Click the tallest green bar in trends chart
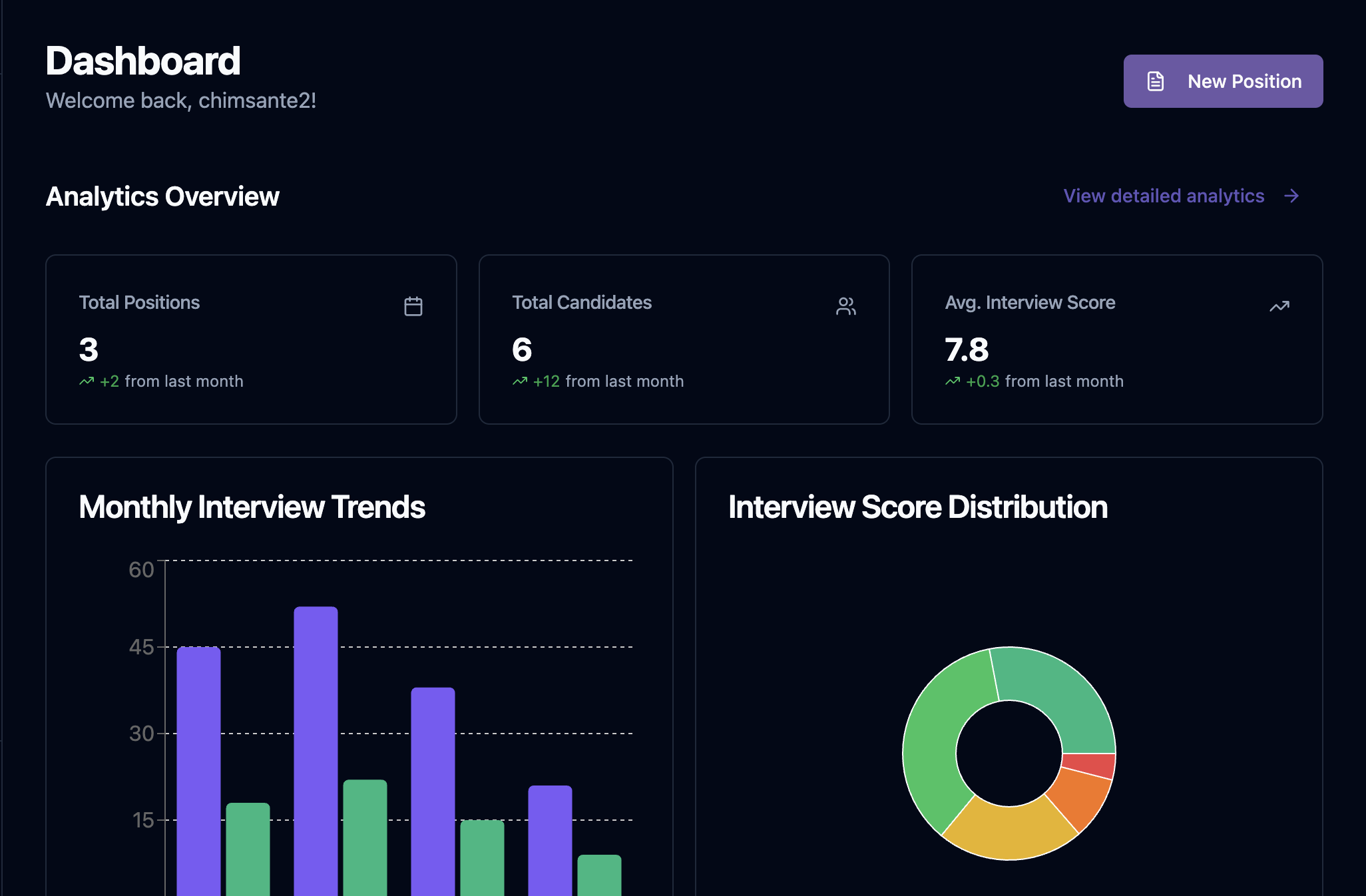Viewport: 1366px width, 896px height. [x=365, y=837]
